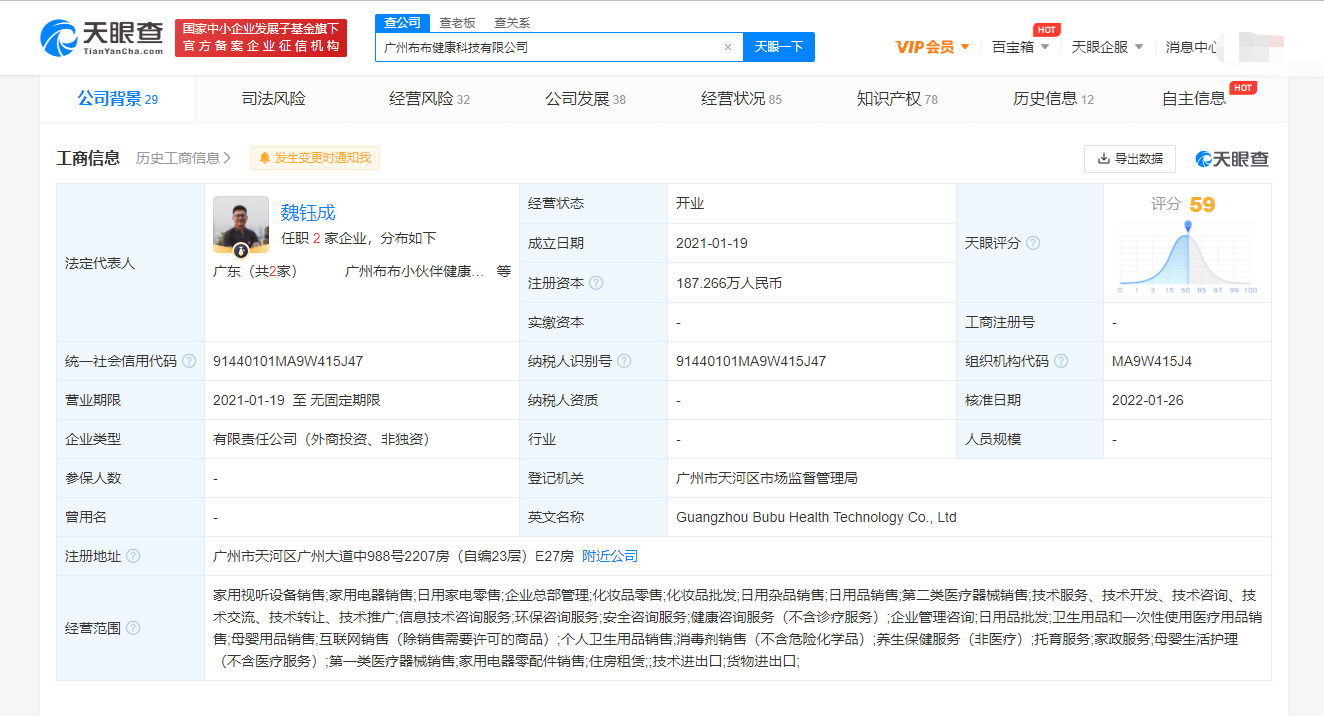
Task: Click the 法定代表人 row label
Action: 99,263
